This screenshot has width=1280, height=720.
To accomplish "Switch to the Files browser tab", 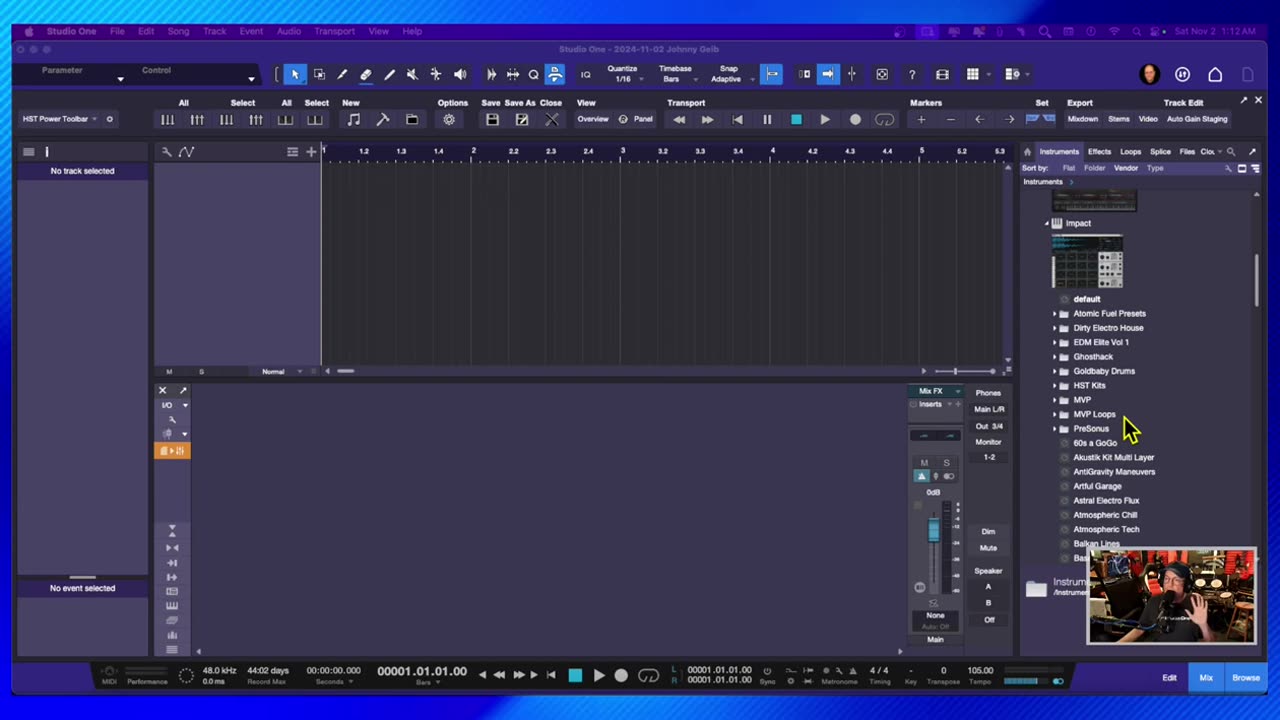I will (1187, 152).
